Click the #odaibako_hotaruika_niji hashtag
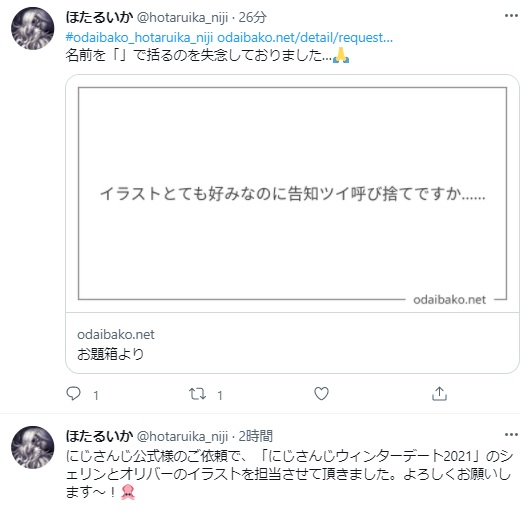The height and width of the screenshot is (511, 520). point(139,37)
